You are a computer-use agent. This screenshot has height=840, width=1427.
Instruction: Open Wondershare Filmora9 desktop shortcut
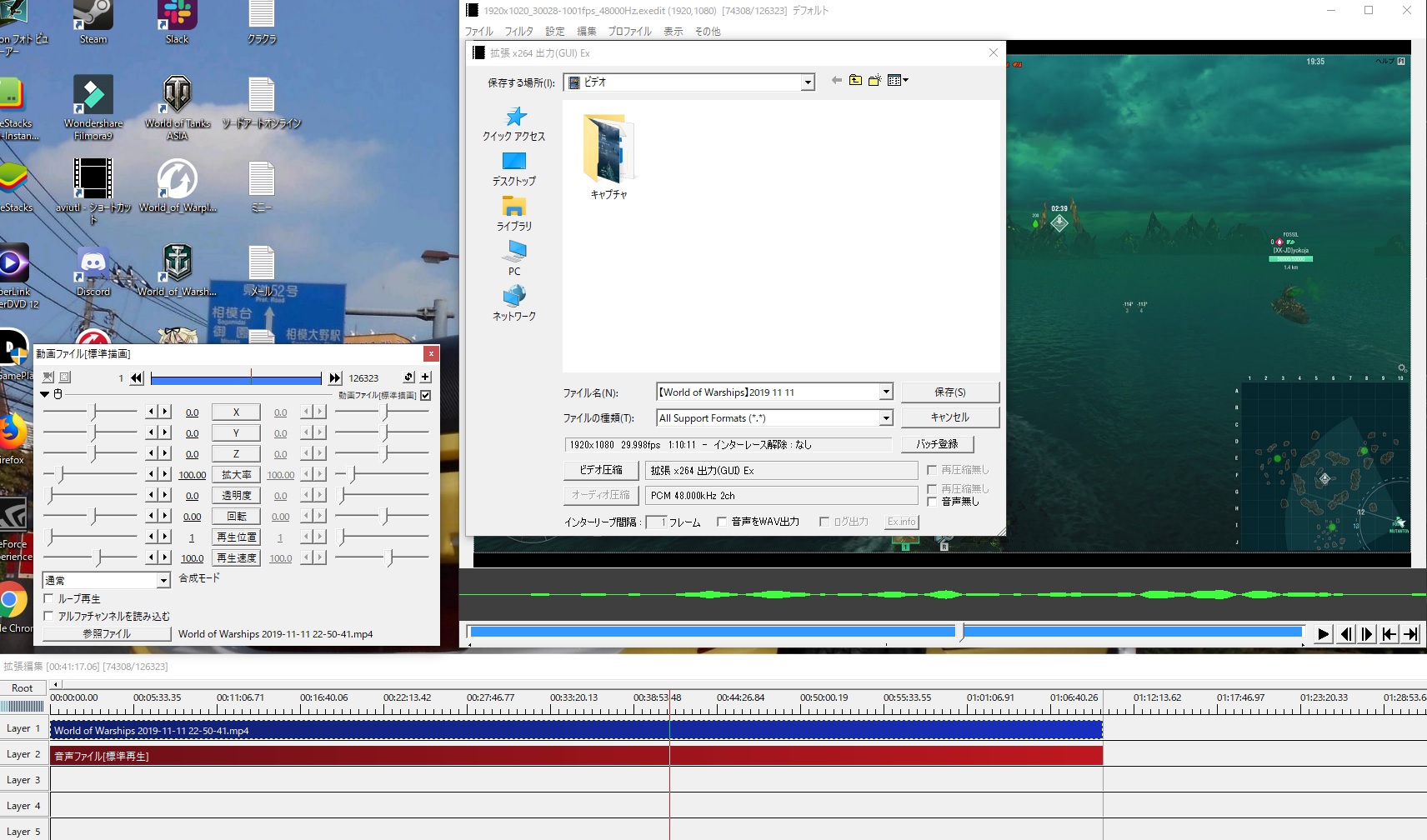coord(93,108)
